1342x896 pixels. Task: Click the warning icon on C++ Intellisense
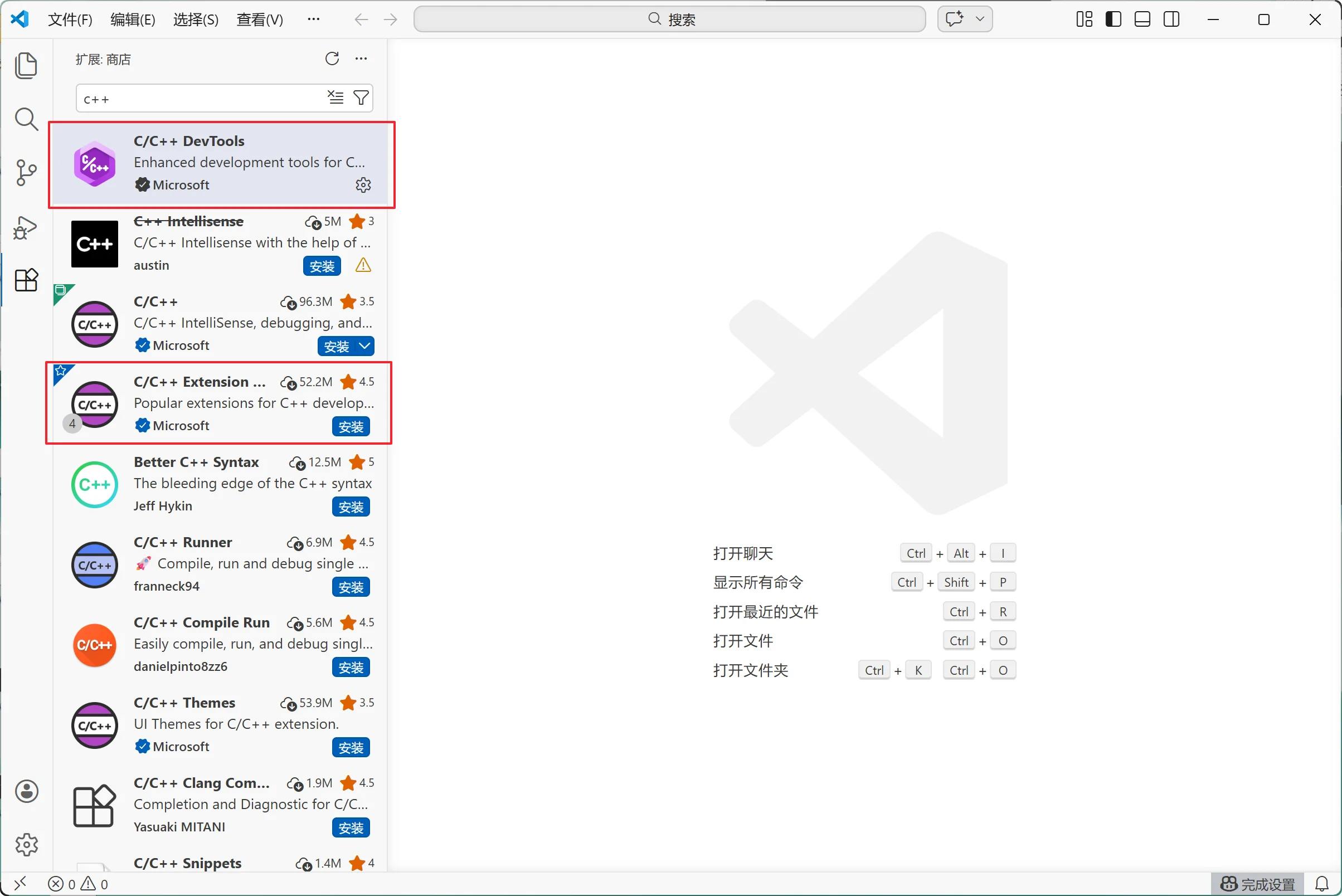(363, 265)
